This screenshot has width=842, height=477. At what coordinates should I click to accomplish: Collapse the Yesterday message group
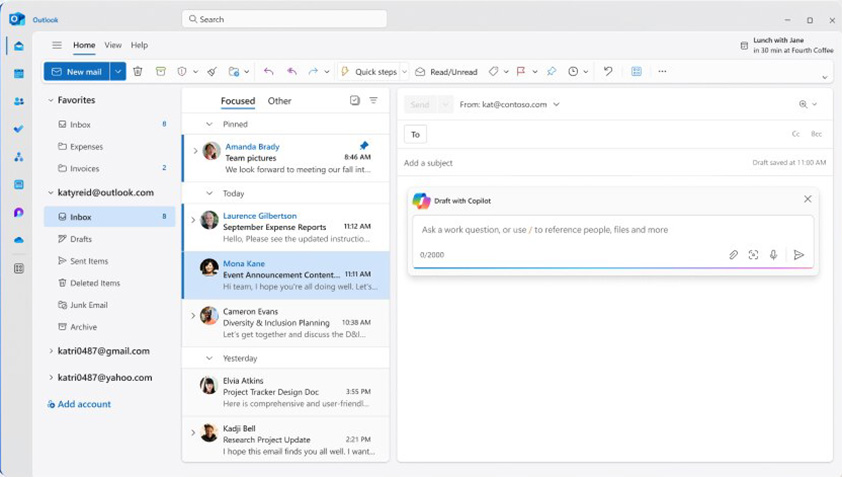coord(209,358)
